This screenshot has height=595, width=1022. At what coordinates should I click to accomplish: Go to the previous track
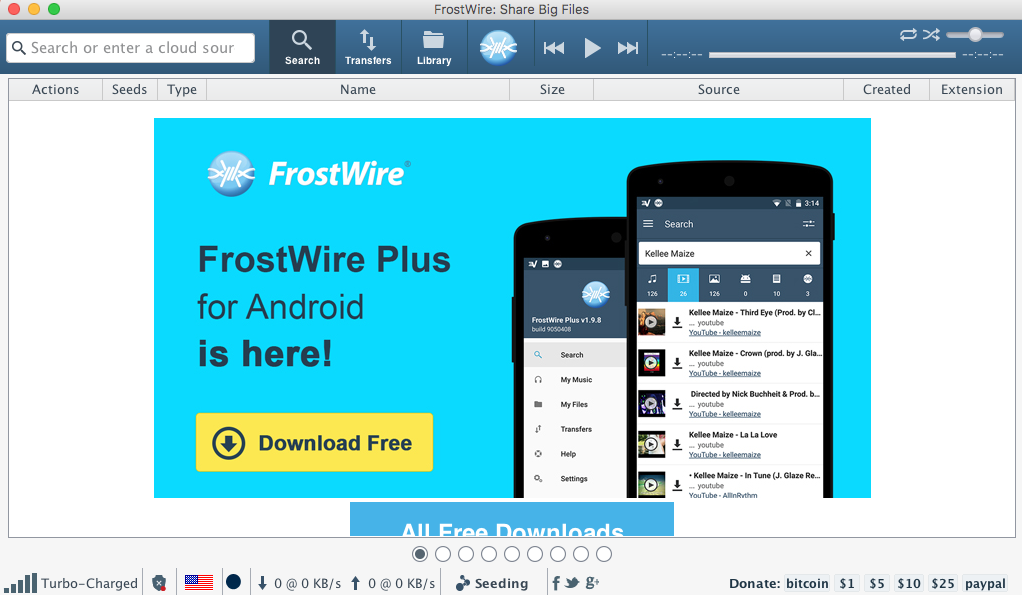coord(554,46)
